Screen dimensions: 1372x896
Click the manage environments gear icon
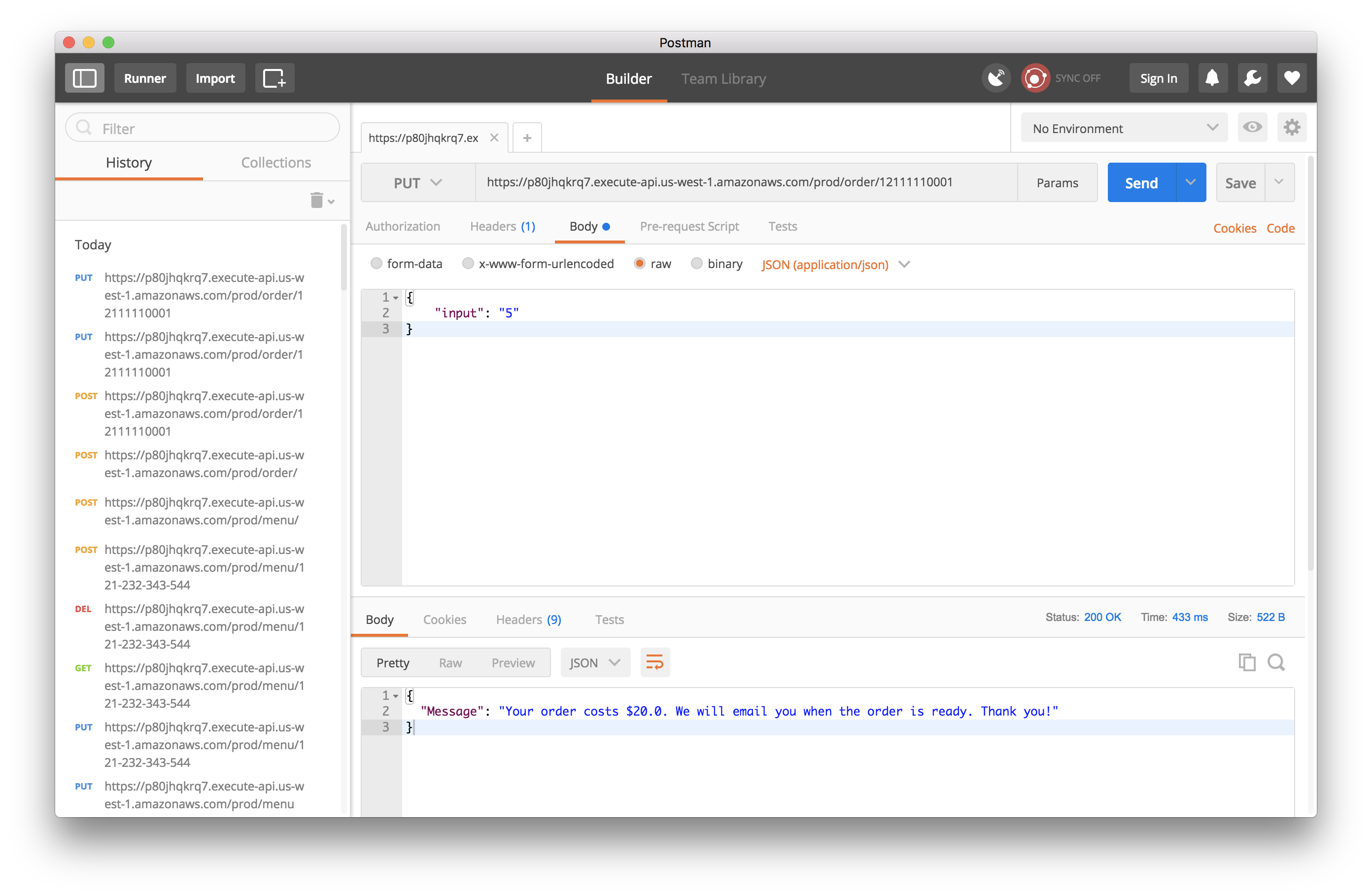point(1292,128)
